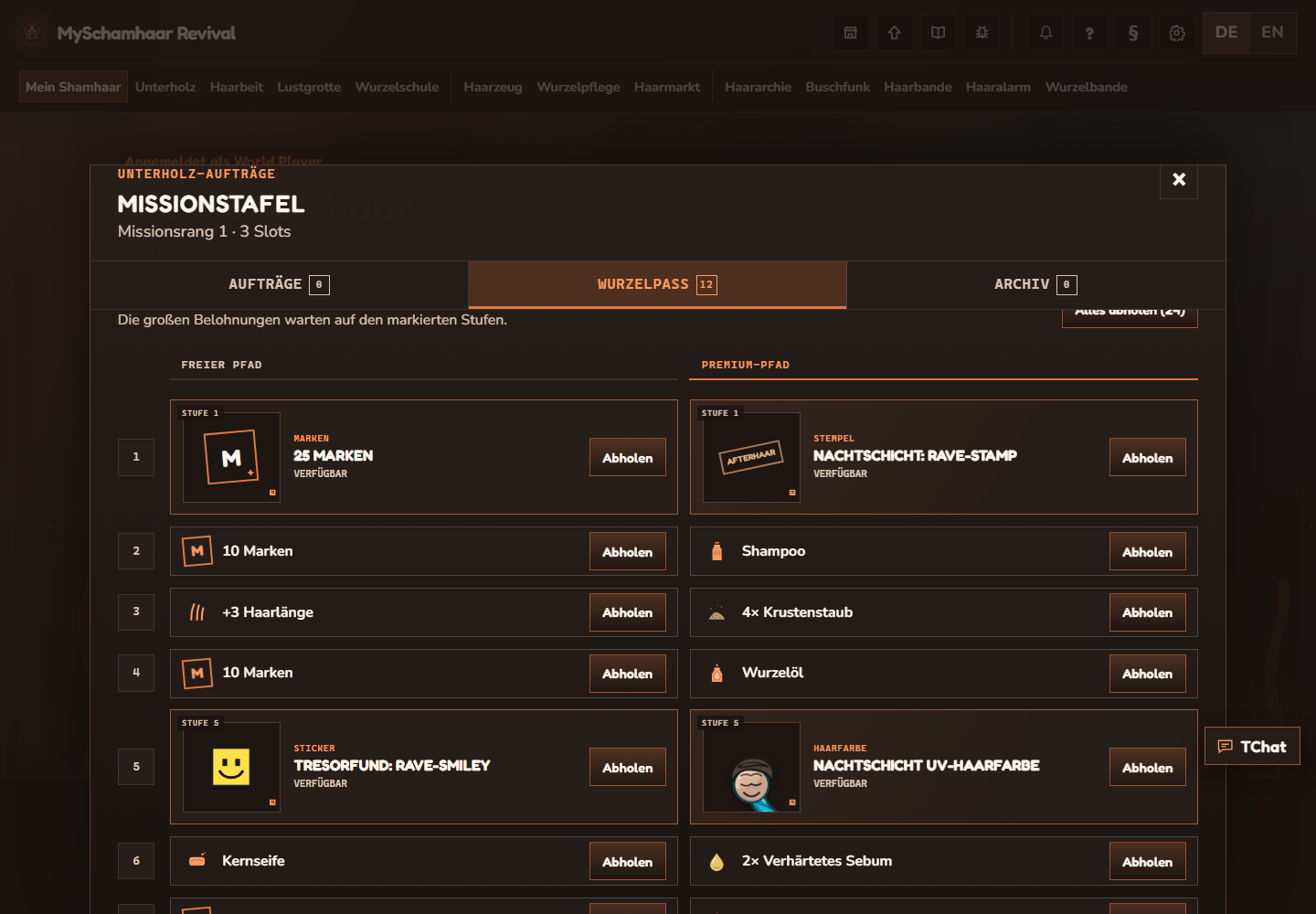Screen dimensions: 1316x914
Task: Close the Missionstafel dialog
Action: pos(1179,179)
